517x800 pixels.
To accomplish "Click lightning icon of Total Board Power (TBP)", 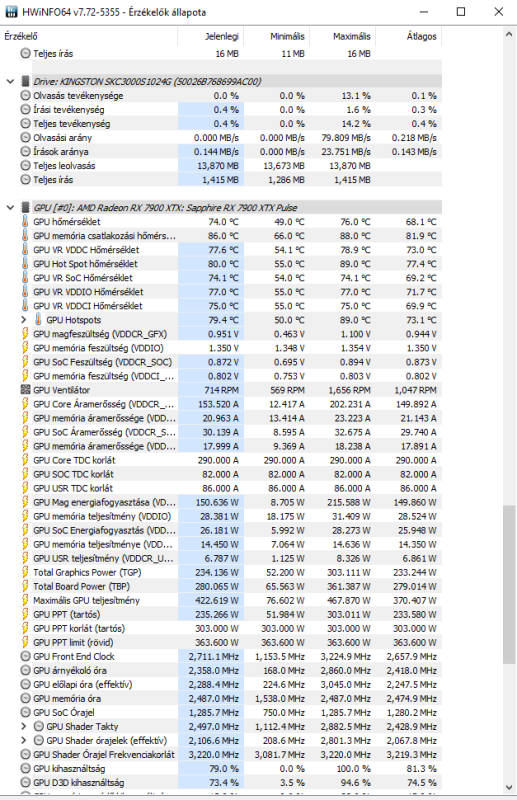I will pyautogui.click(x=25, y=586).
